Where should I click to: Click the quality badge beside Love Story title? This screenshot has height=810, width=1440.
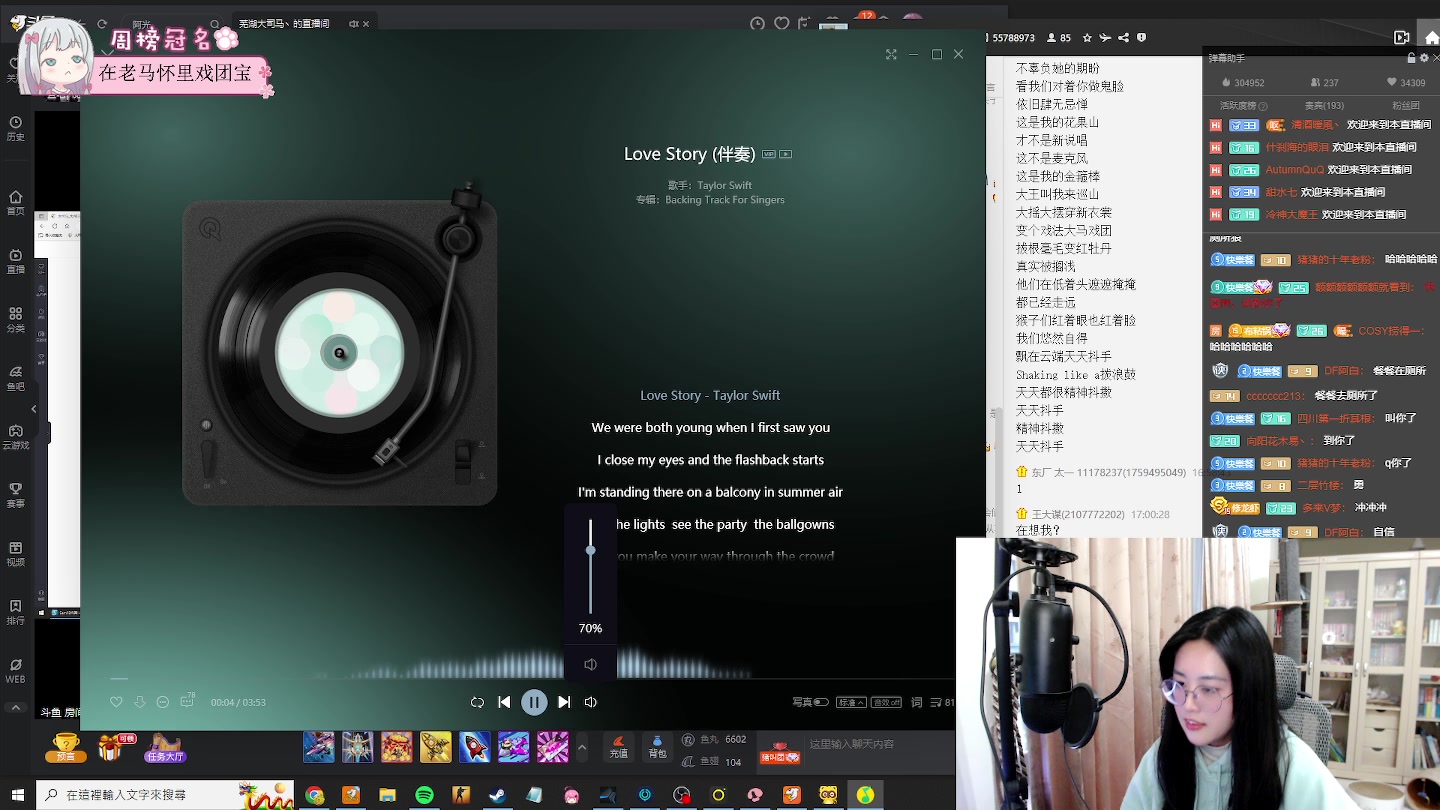(769, 154)
